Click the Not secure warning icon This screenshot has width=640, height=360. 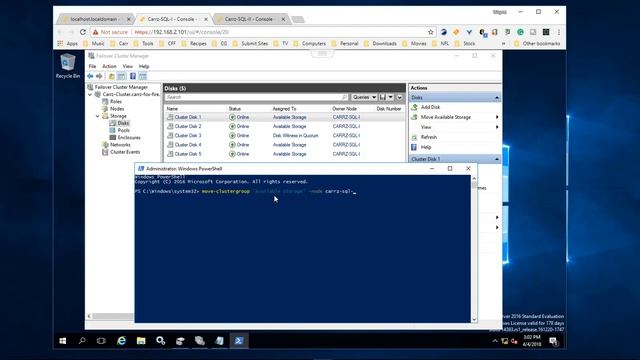pos(96,32)
